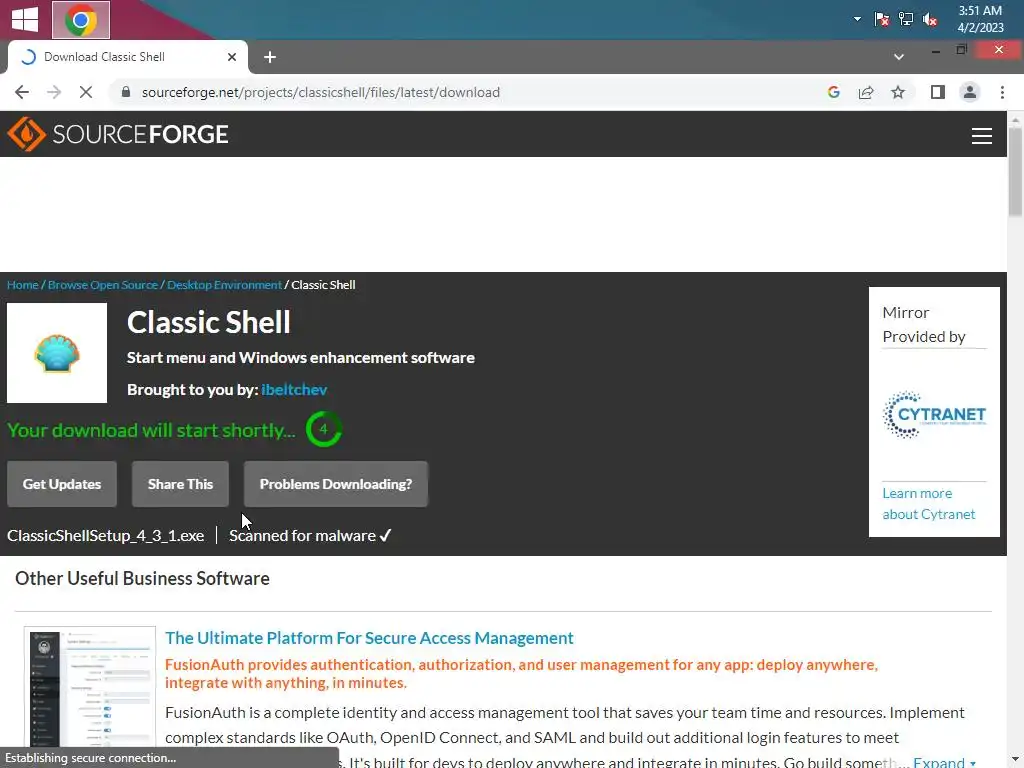Image resolution: width=1024 pixels, height=768 pixels.
Task: Stop loading the page
Action: 86,92
